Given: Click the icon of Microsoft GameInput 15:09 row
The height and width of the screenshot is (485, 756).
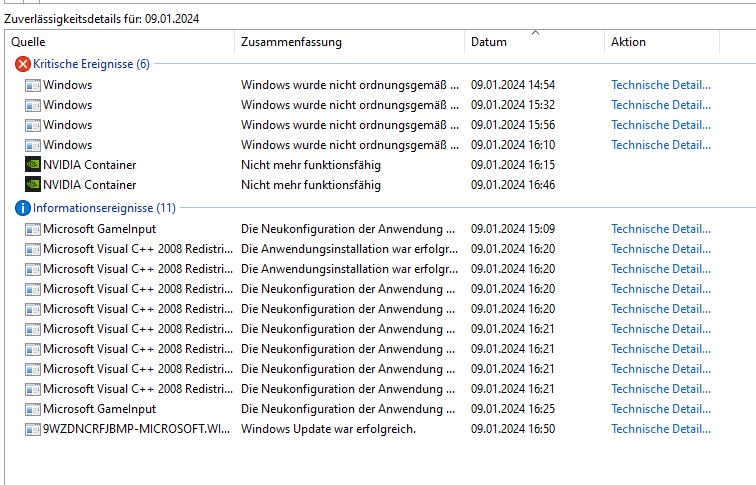Looking at the screenshot, I should (x=33, y=229).
